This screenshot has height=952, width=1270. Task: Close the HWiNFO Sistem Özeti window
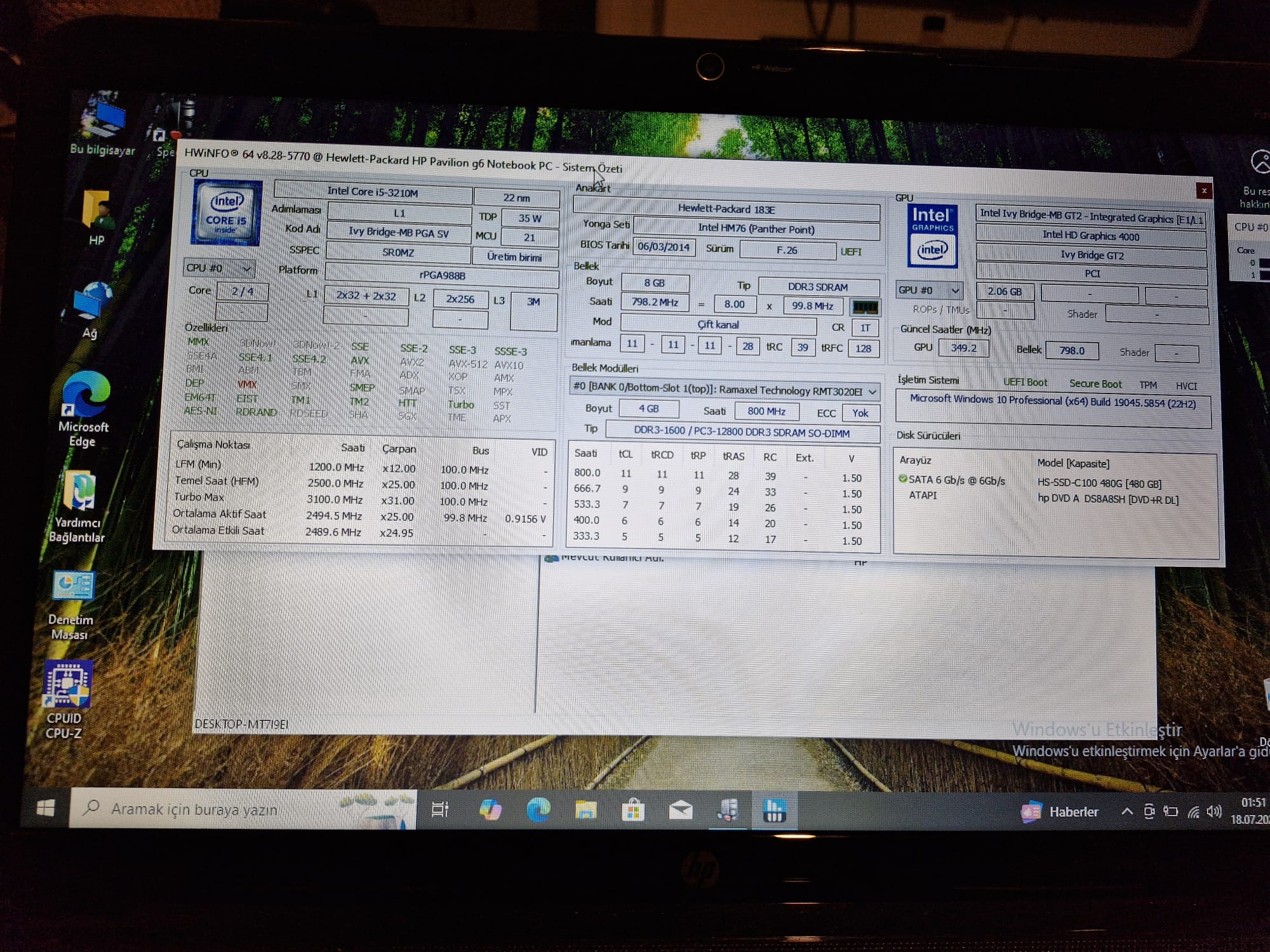[x=1204, y=190]
